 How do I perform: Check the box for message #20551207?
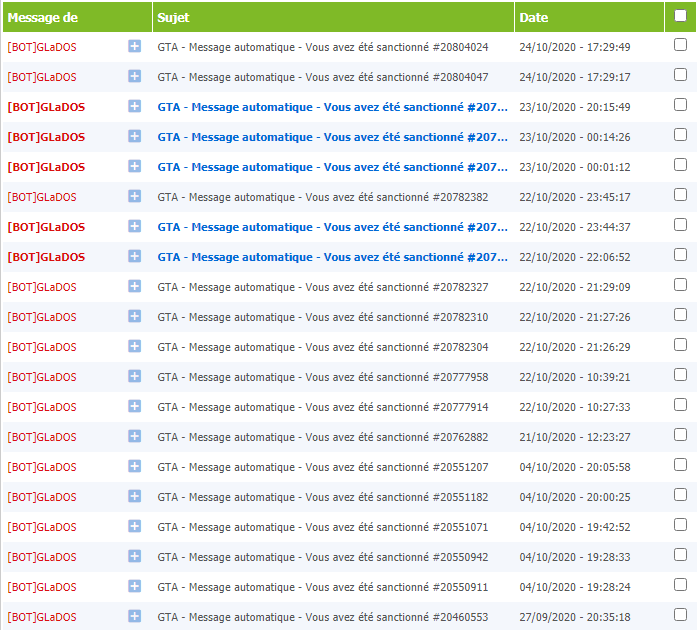[680, 465]
